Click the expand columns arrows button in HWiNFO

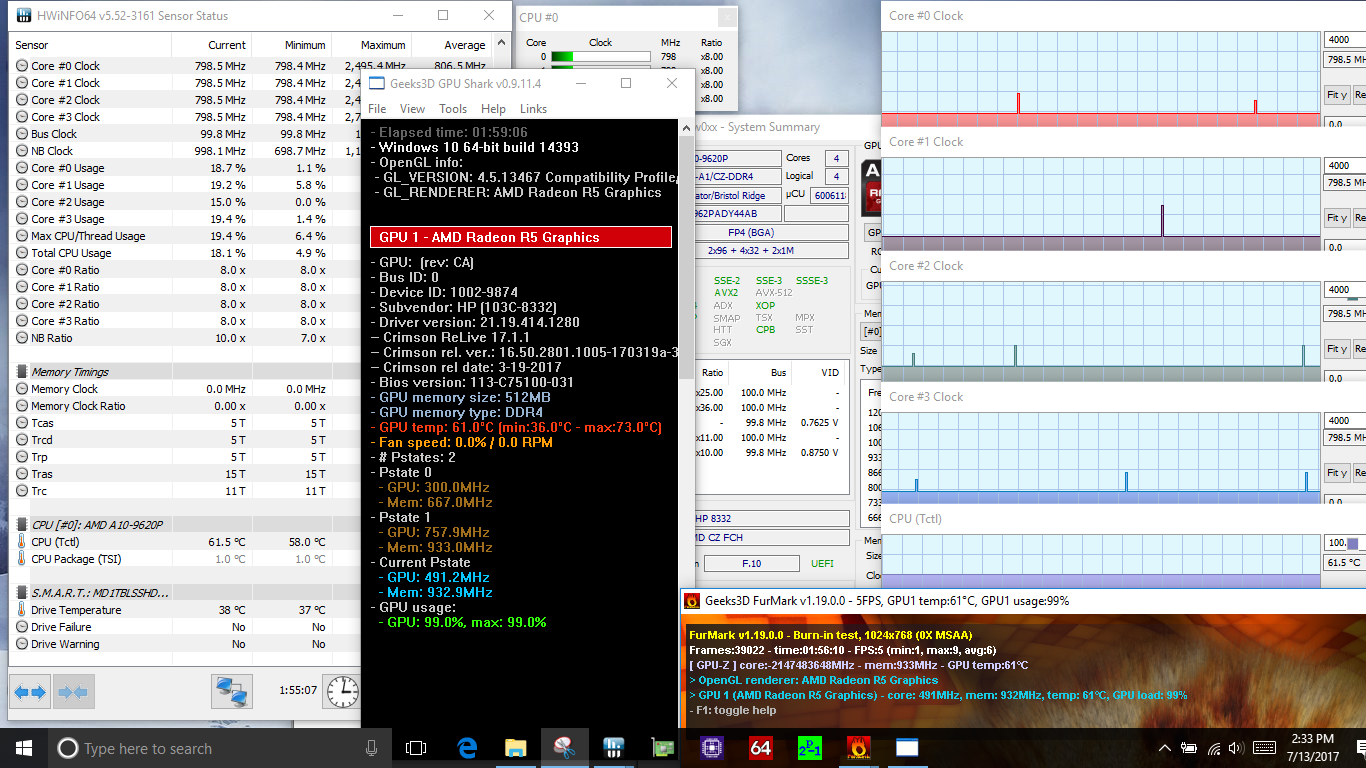click(29, 691)
